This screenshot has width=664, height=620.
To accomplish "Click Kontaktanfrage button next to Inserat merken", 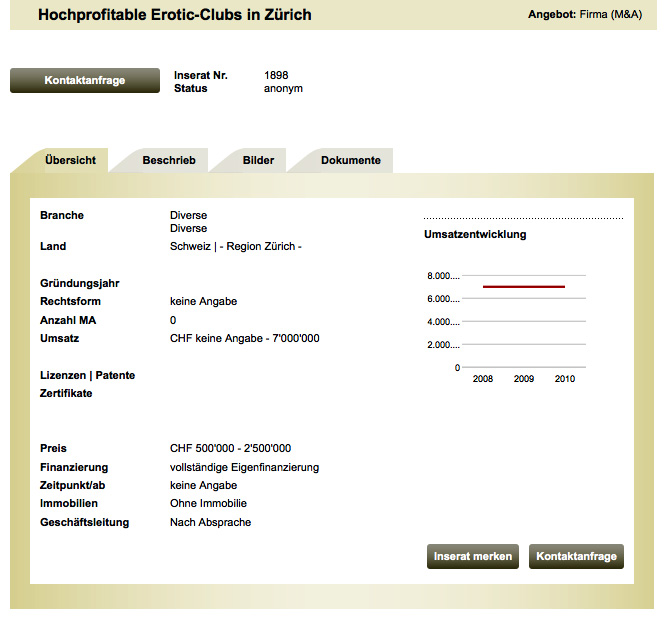I will click(576, 556).
